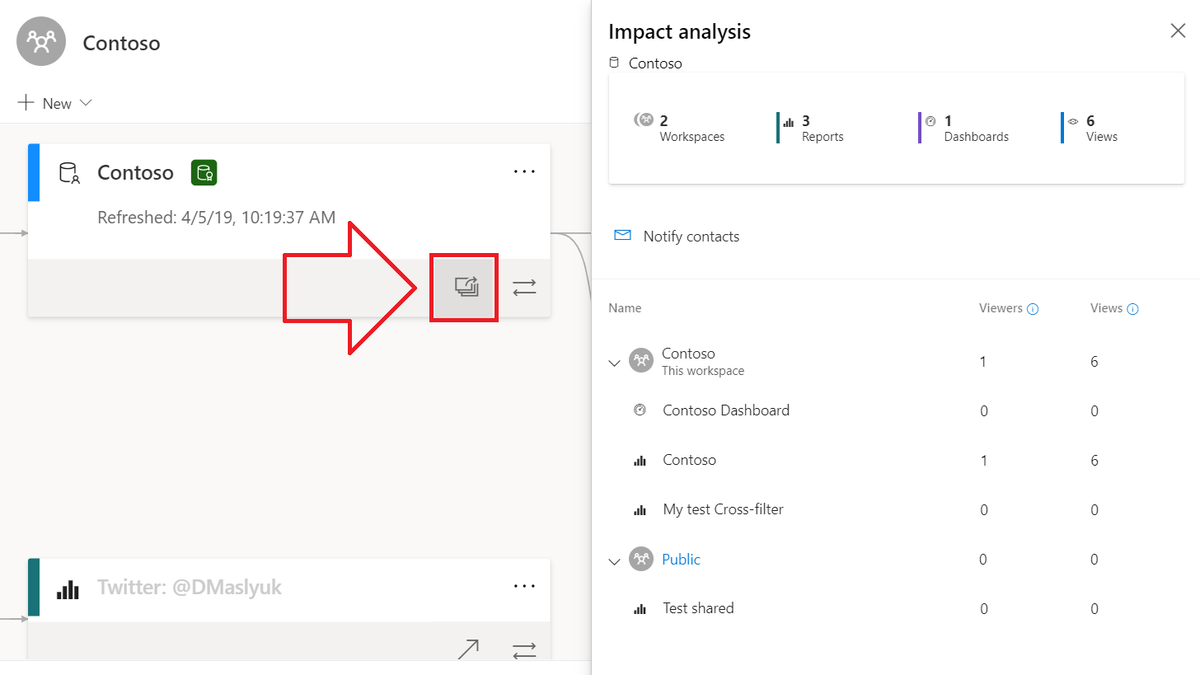Viewport: 1200px width, 675px height.
Task: Click the Public workspace group icon
Action: click(641, 560)
